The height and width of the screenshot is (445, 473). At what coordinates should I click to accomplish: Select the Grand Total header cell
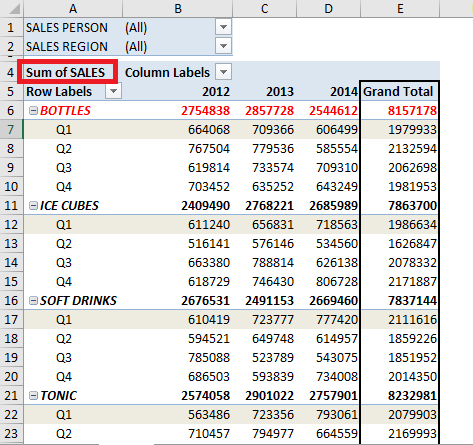point(399,91)
